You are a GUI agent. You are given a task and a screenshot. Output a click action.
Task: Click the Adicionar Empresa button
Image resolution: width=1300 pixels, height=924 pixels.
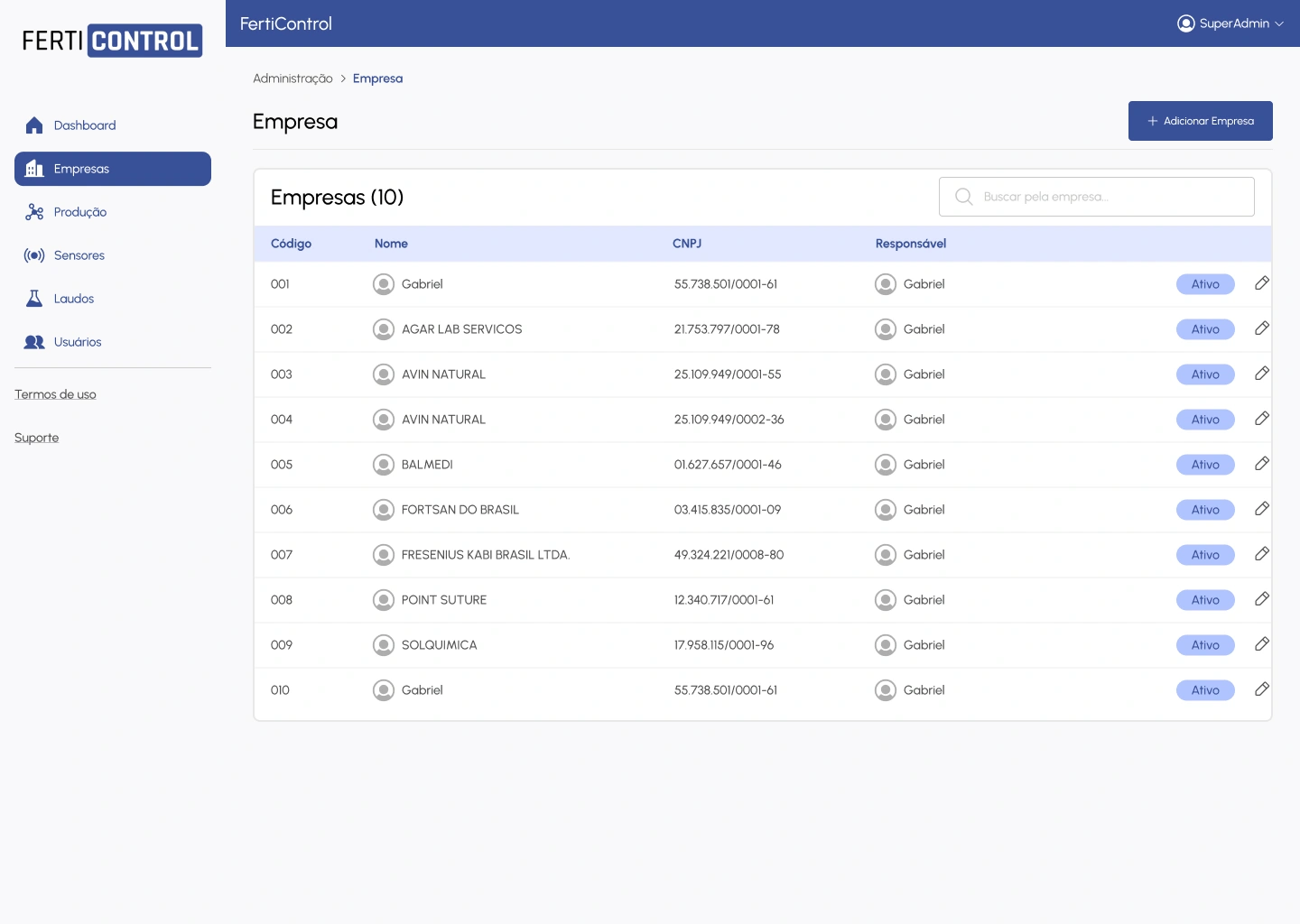pos(1200,121)
